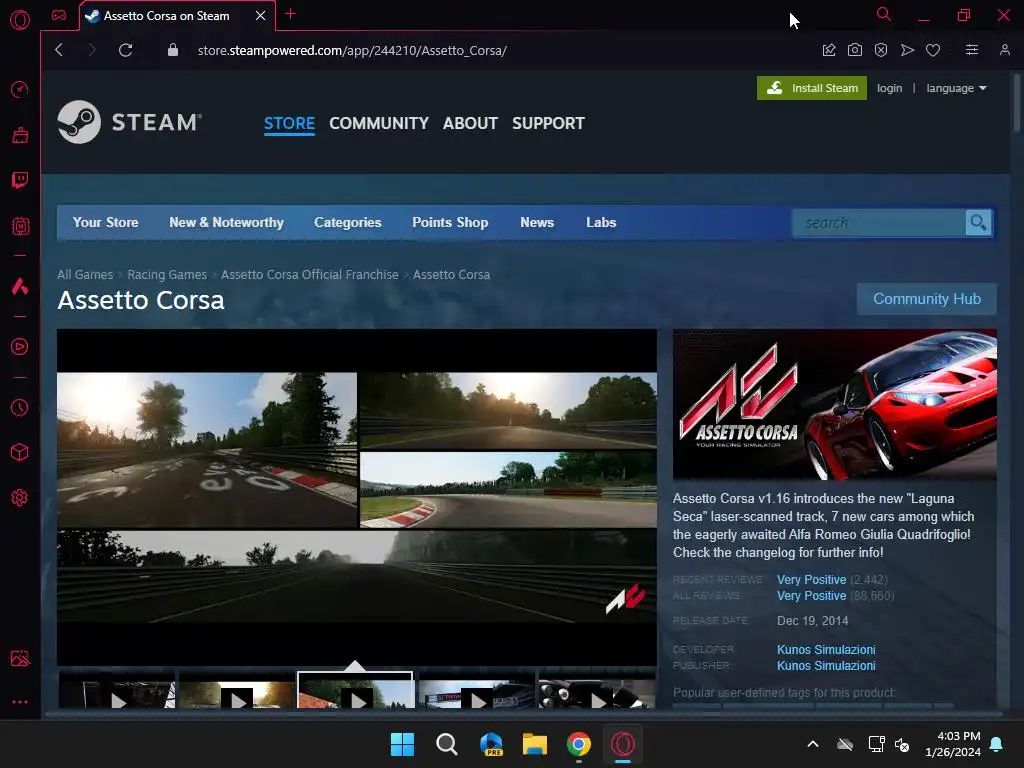Open GX Control speedometer panel
Viewport: 1024px width, 768px height.
[x=20, y=89]
